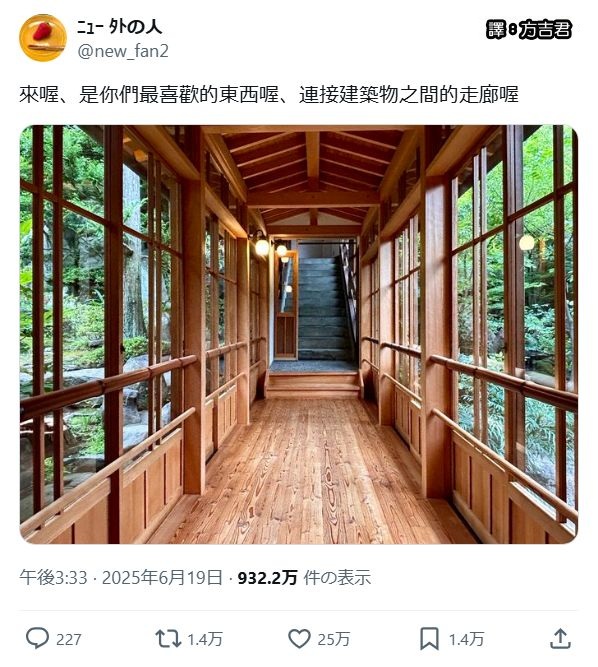Click the 25万 likes count
The width and height of the screenshot is (598, 667).
tap(333, 639)
